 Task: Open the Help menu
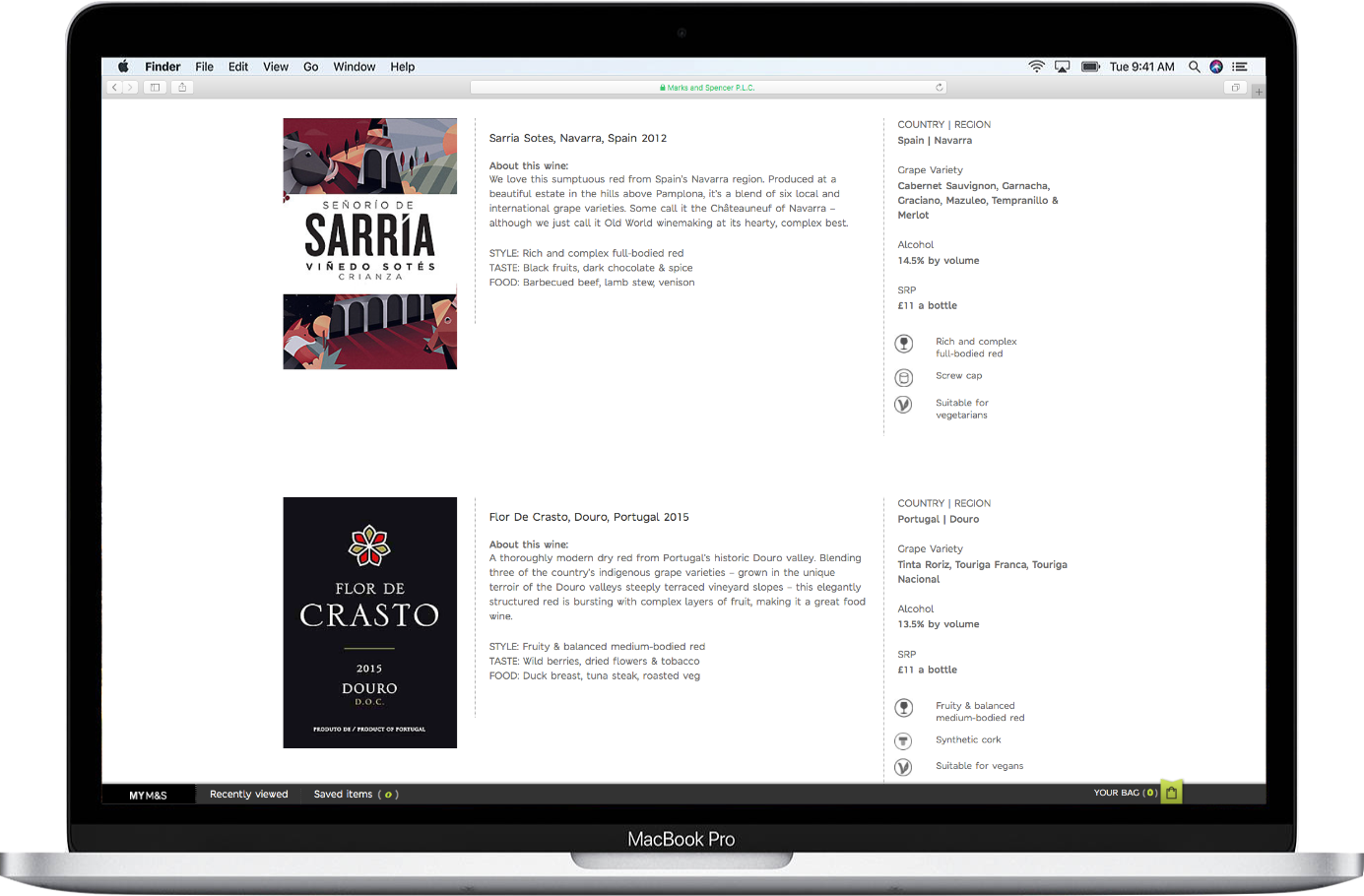click(x=402, y=67)
